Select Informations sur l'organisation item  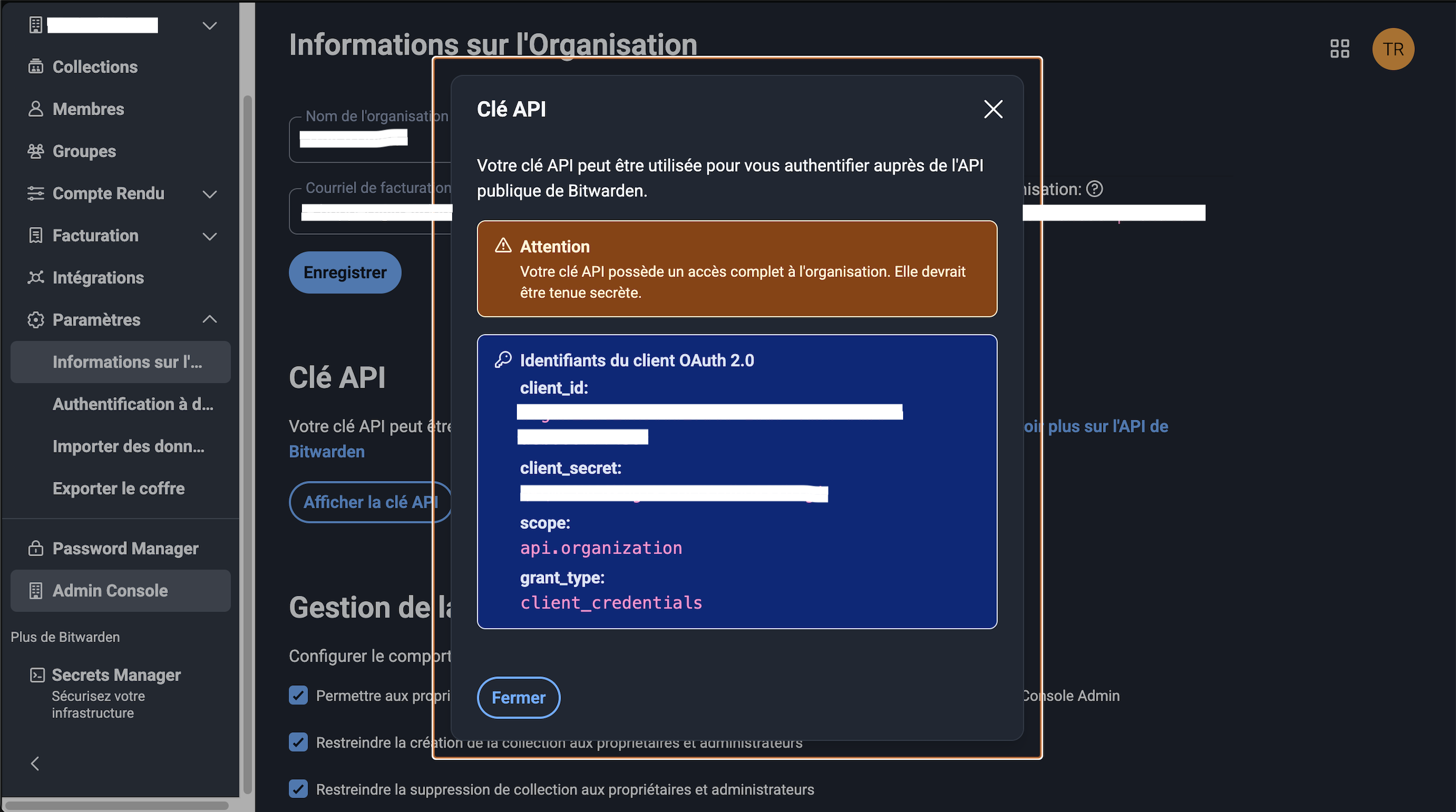tap(120, 362)
